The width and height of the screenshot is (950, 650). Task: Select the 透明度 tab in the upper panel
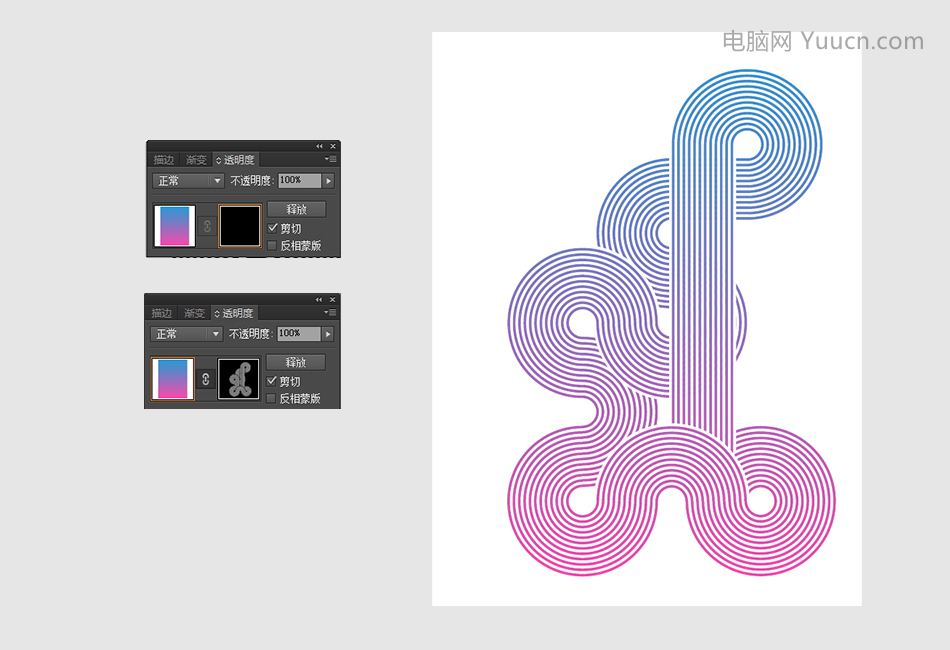point(236,160)
